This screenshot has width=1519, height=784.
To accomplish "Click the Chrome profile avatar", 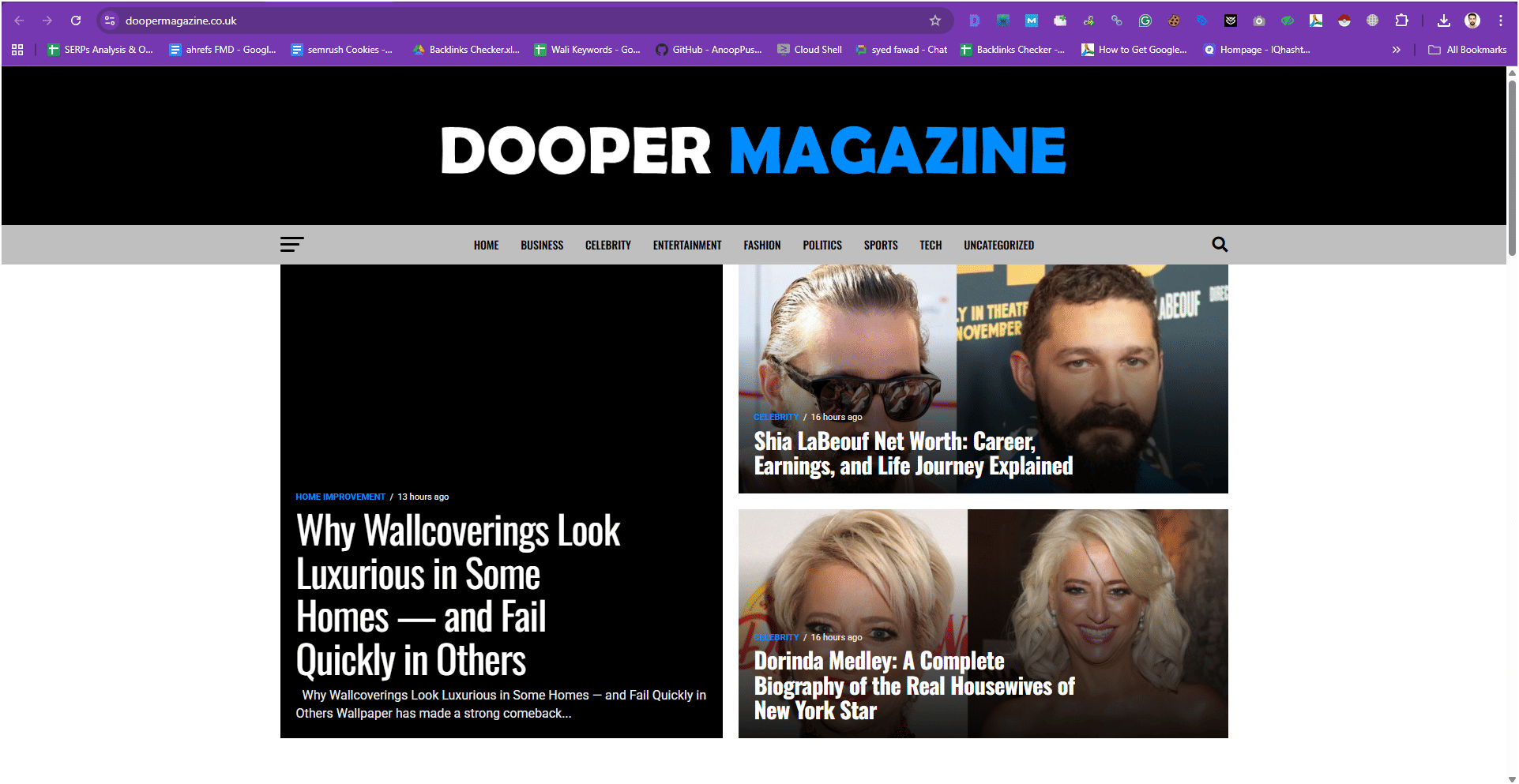I will pos(1472,21).
